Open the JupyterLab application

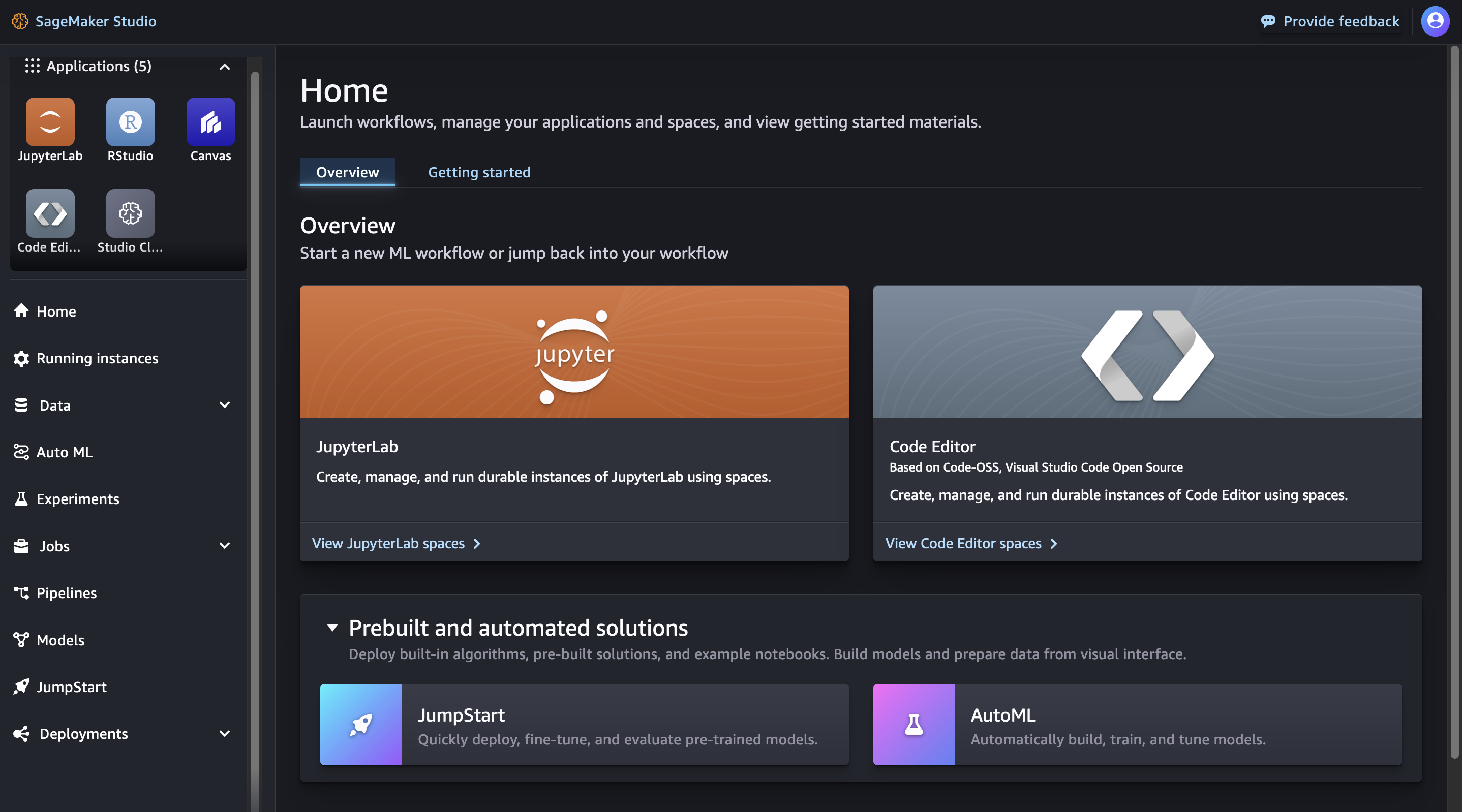click(x=50, y=121)
